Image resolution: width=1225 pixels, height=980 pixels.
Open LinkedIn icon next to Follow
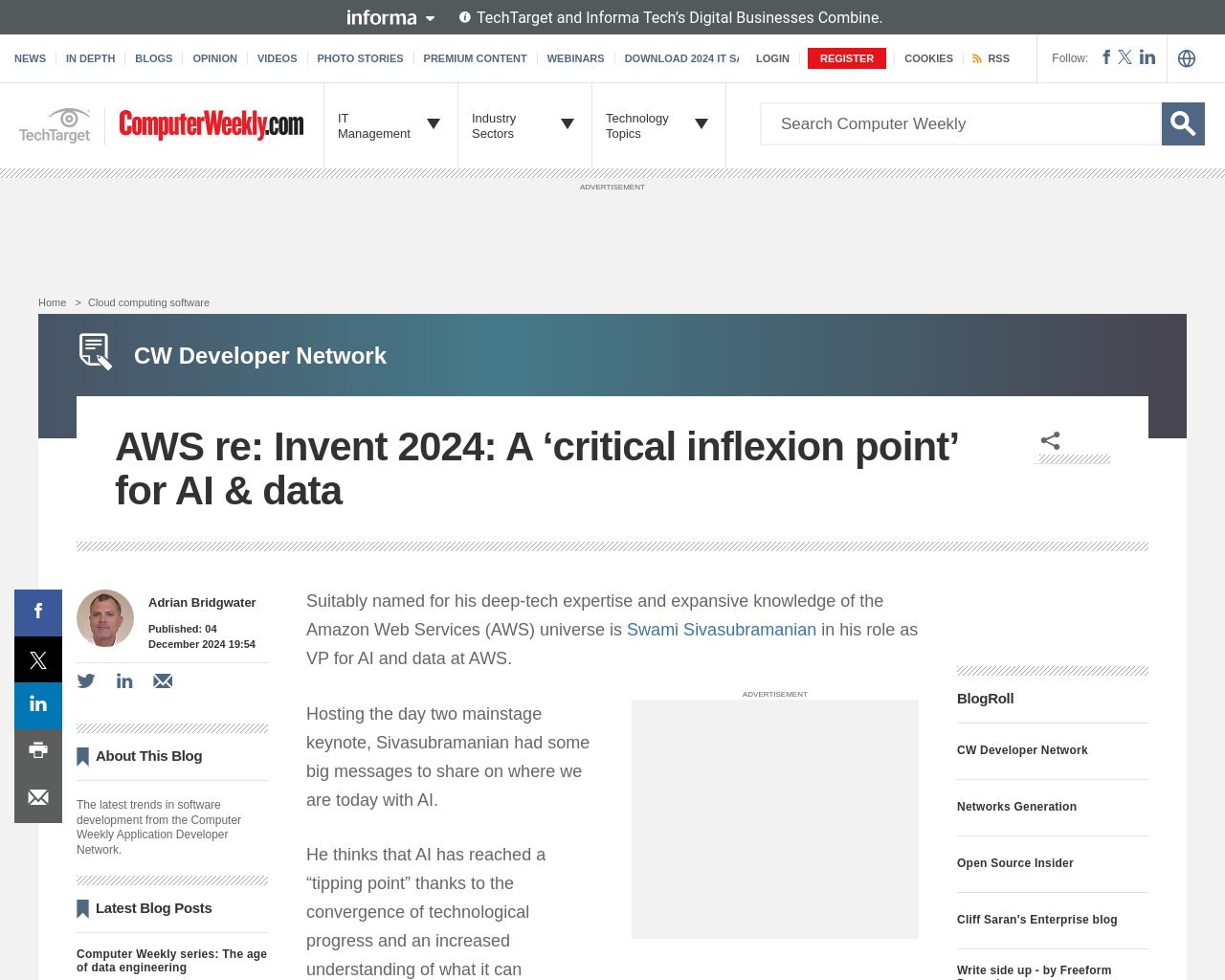1147,57
